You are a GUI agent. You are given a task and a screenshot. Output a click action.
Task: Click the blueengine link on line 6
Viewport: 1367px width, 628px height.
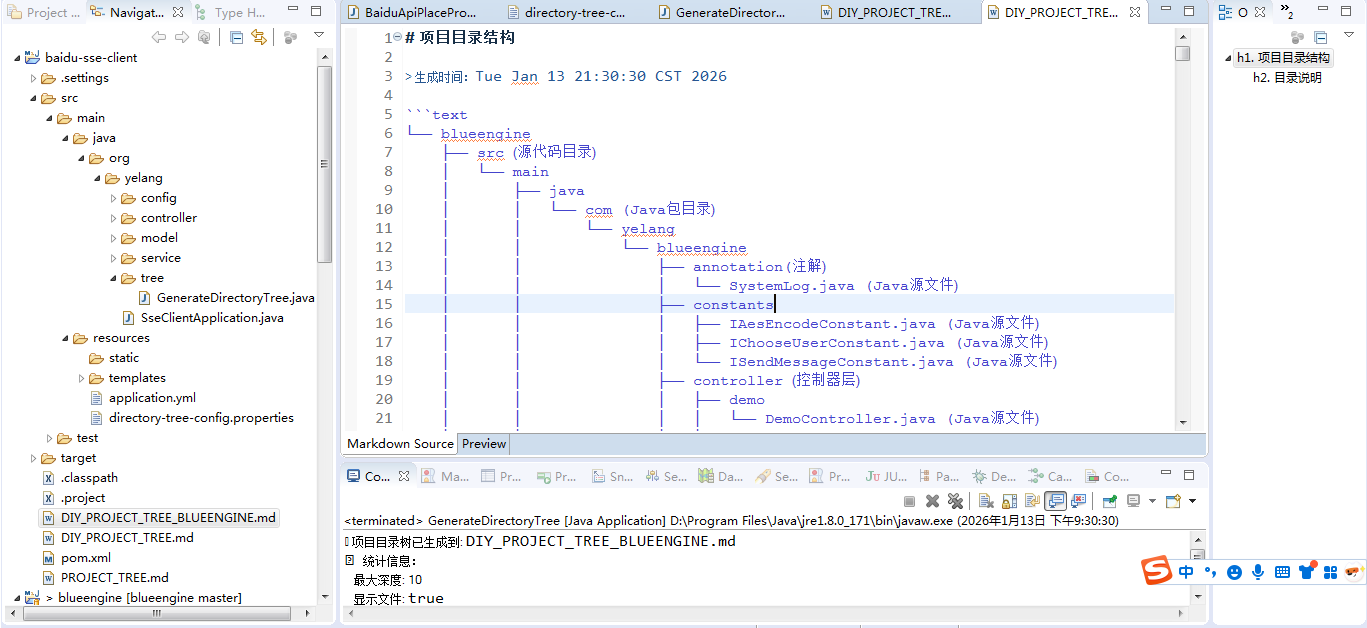[485, 134]
